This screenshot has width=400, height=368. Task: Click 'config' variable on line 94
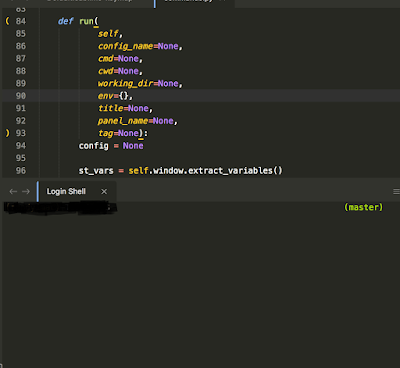pyautogui.click(x=94, y=146)
